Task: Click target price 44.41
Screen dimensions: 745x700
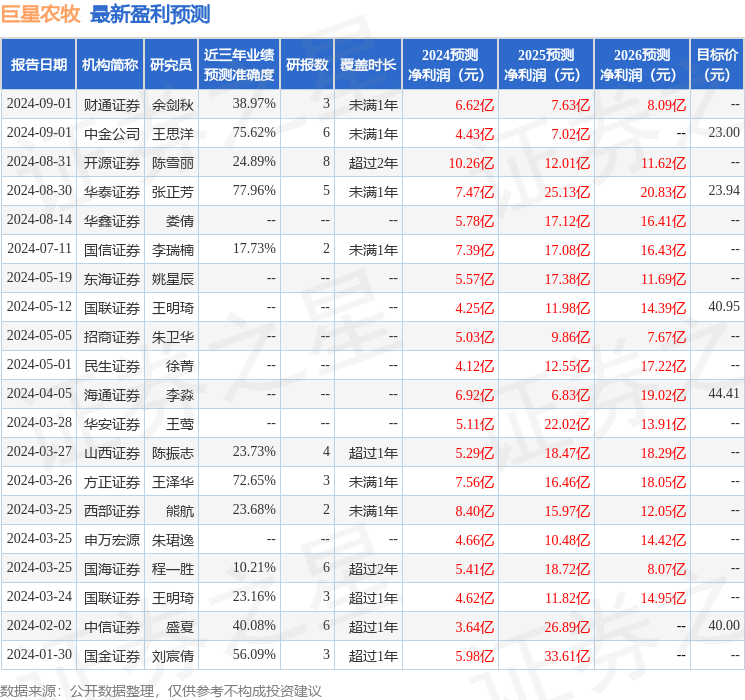Action: click(724, 393)
